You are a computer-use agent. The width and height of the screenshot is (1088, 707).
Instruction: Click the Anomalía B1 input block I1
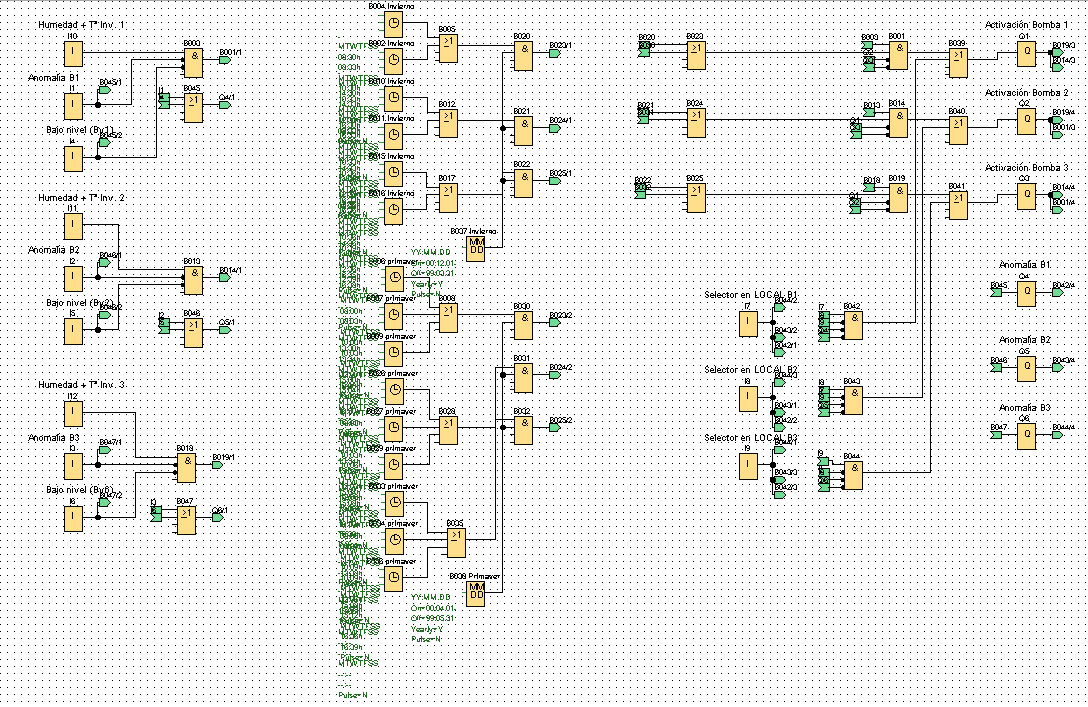[73, 106]
